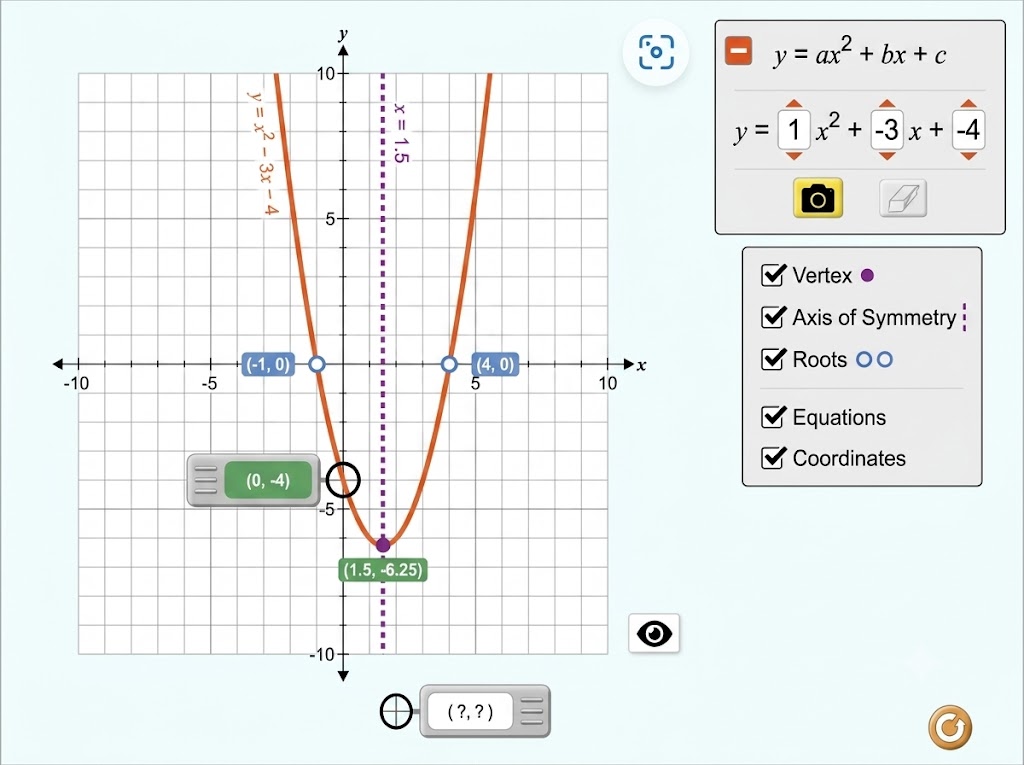Decrease coefficient c with down arrow

pos(968,156)
